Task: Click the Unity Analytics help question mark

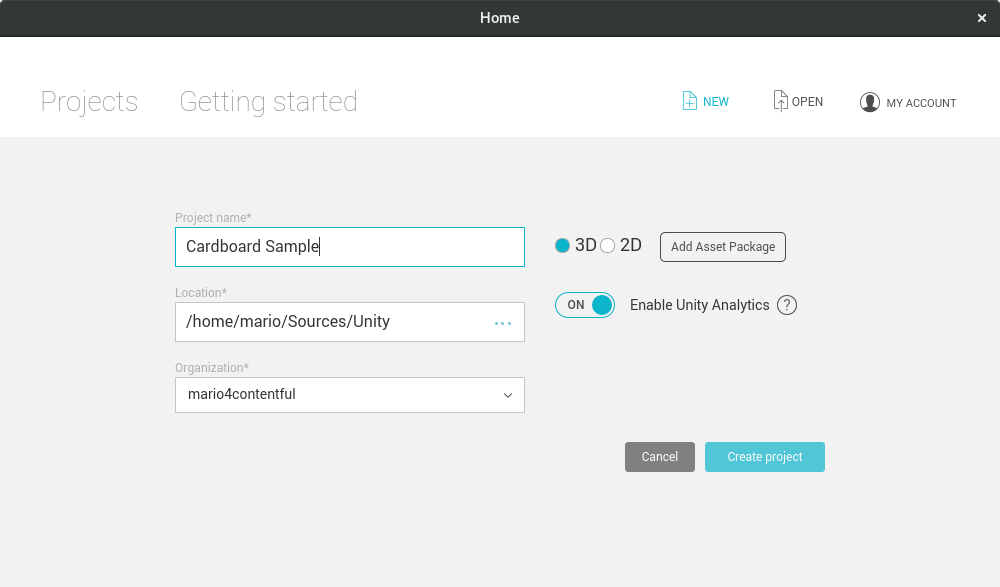Action: tap(787, 305)
